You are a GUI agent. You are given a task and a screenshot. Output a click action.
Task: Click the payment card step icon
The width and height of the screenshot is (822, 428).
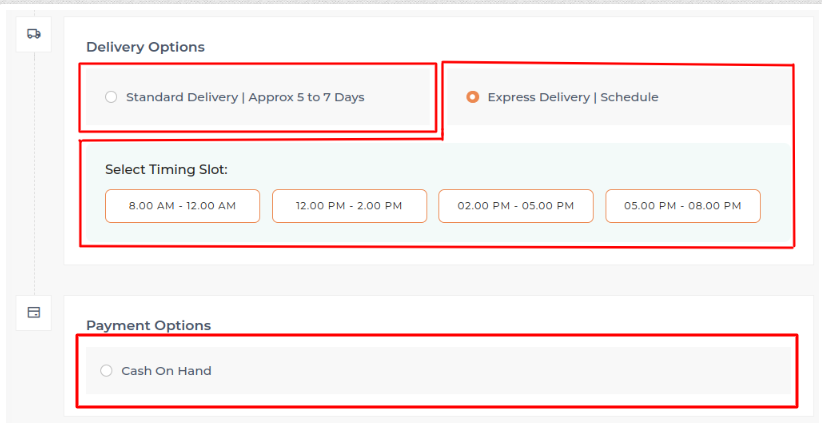coord(34,312)
